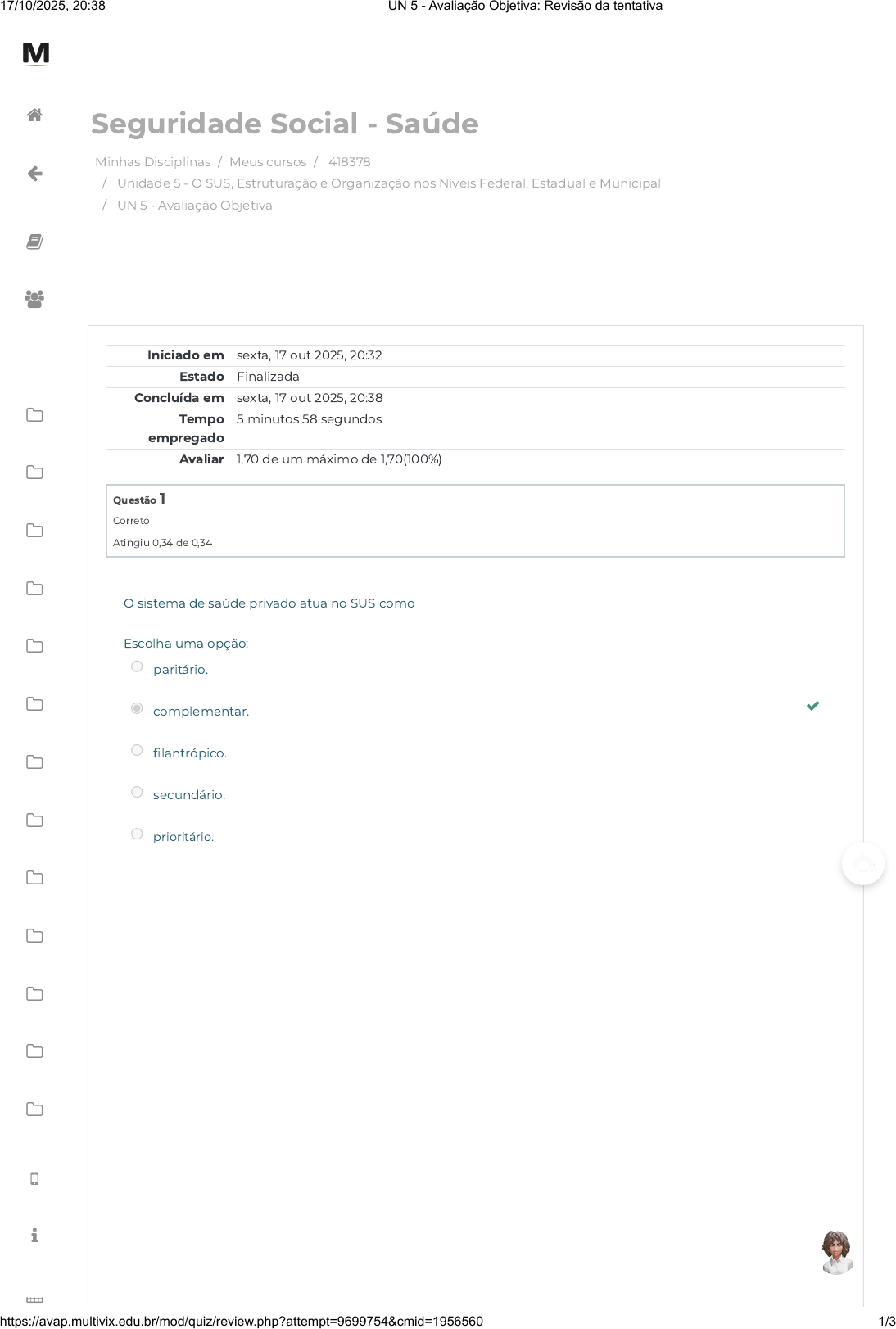Open the 418378 course breadcrumb
Image resolution: width=896 pixels, height=1329 pixels.
point(349,162)
